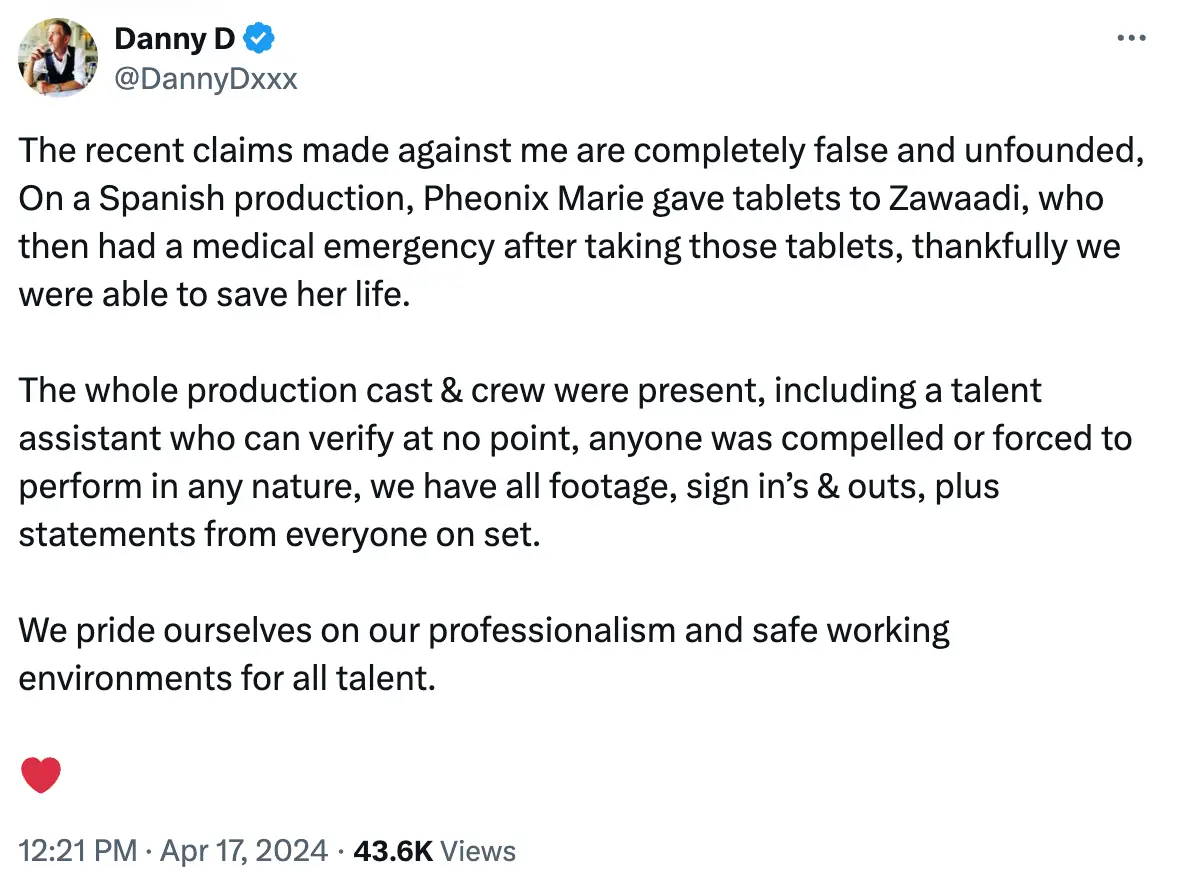Open the account menu from the avatar
Screen dimensions: 1178x894
click(57, 58)
